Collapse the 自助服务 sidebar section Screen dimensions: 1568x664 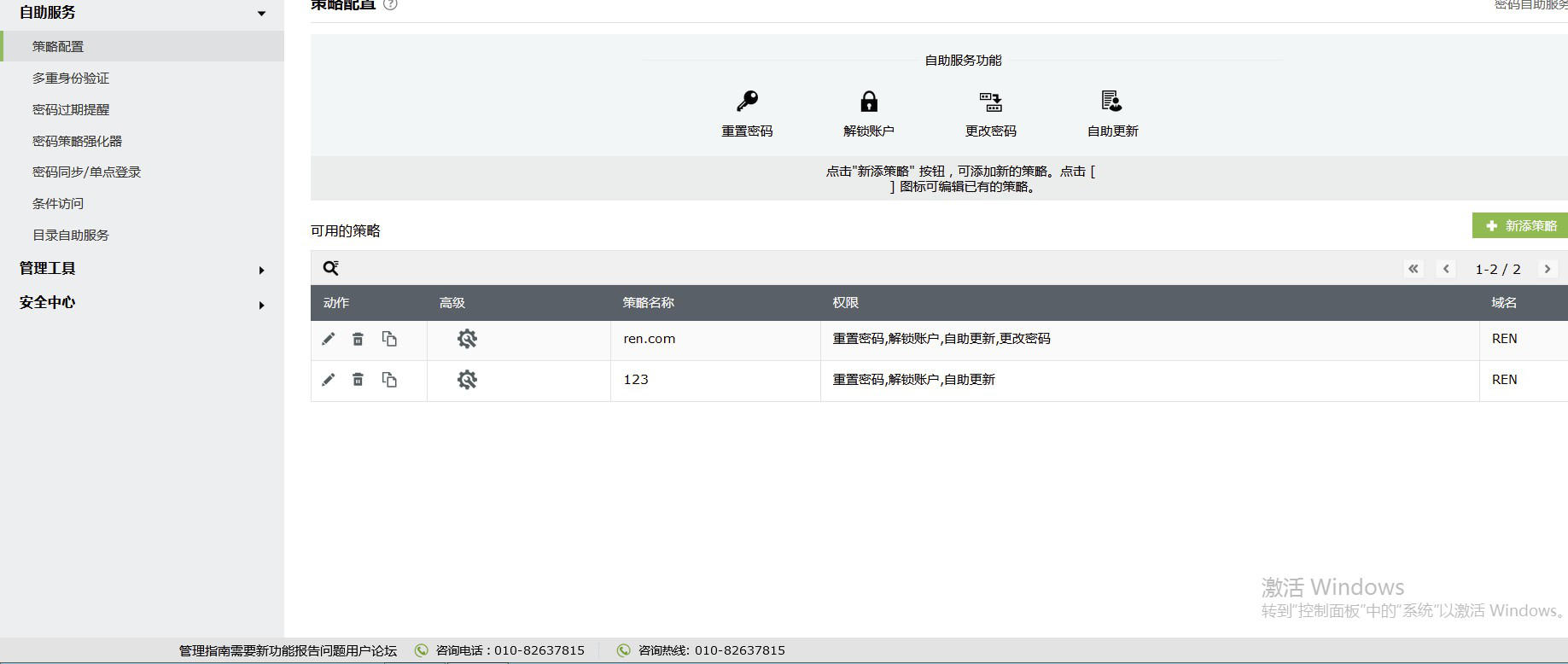[261, 14]
